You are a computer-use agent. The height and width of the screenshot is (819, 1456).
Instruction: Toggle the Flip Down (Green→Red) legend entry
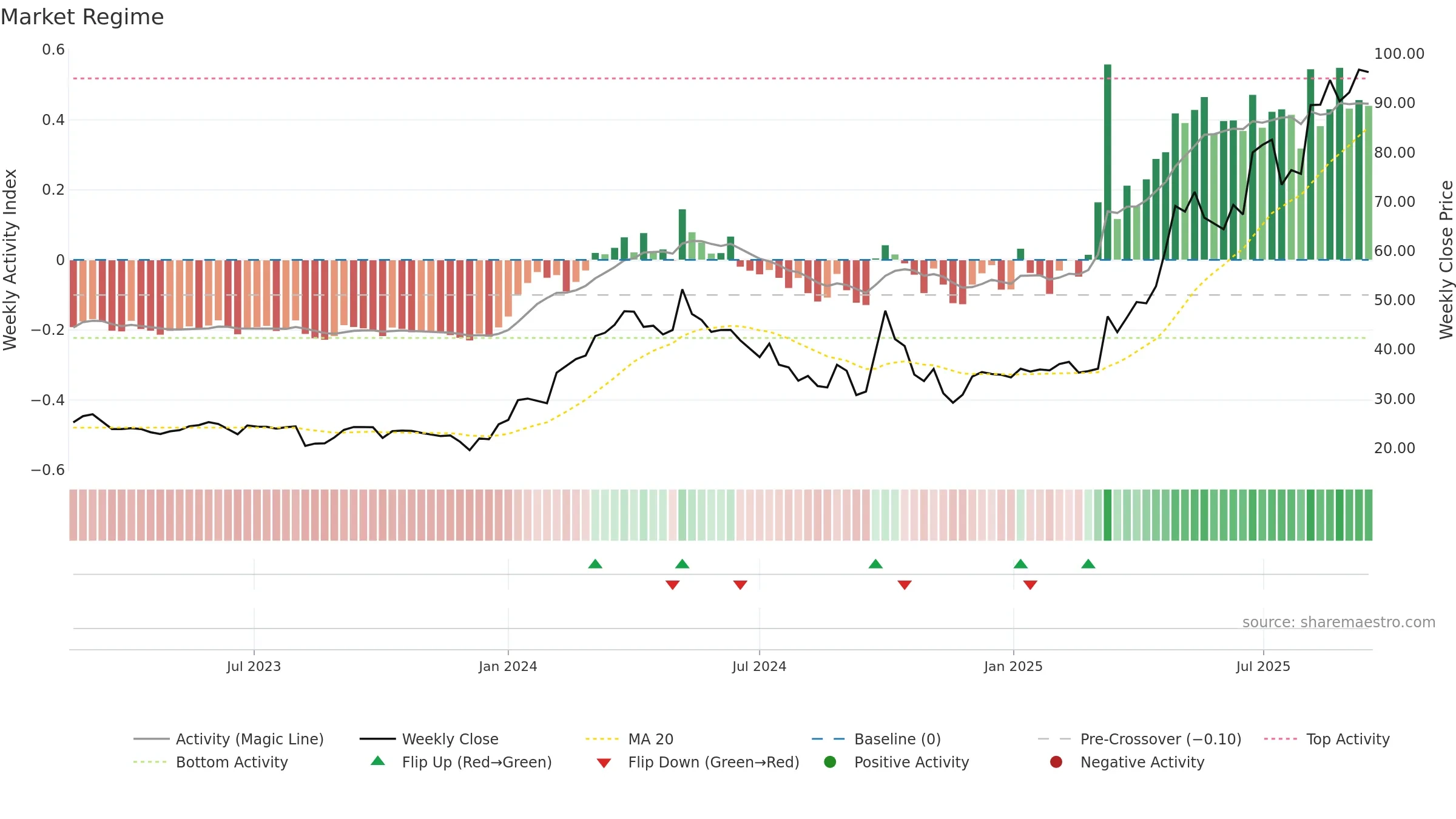[x=698, y=762]
